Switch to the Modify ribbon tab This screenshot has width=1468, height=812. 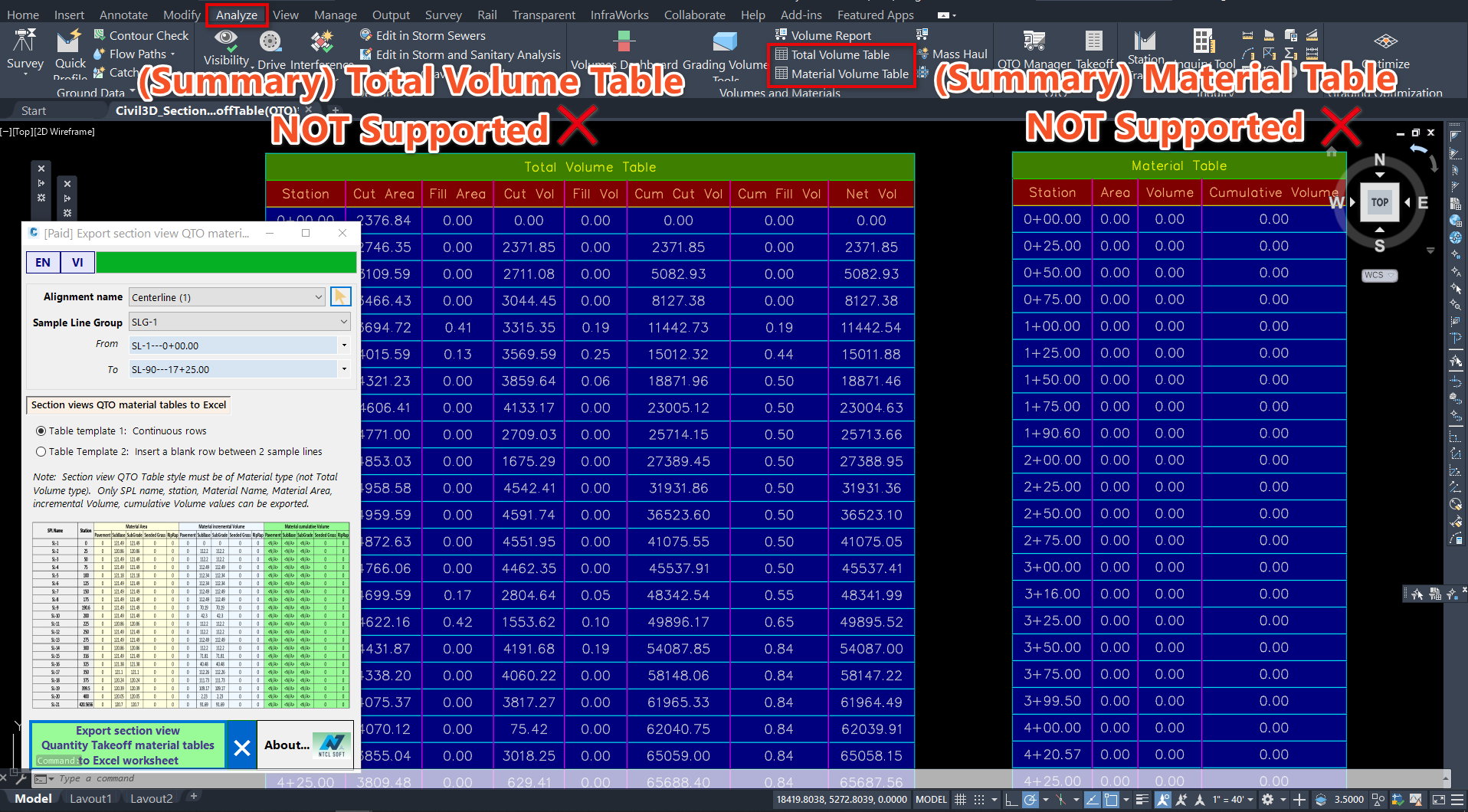point(182,15)
